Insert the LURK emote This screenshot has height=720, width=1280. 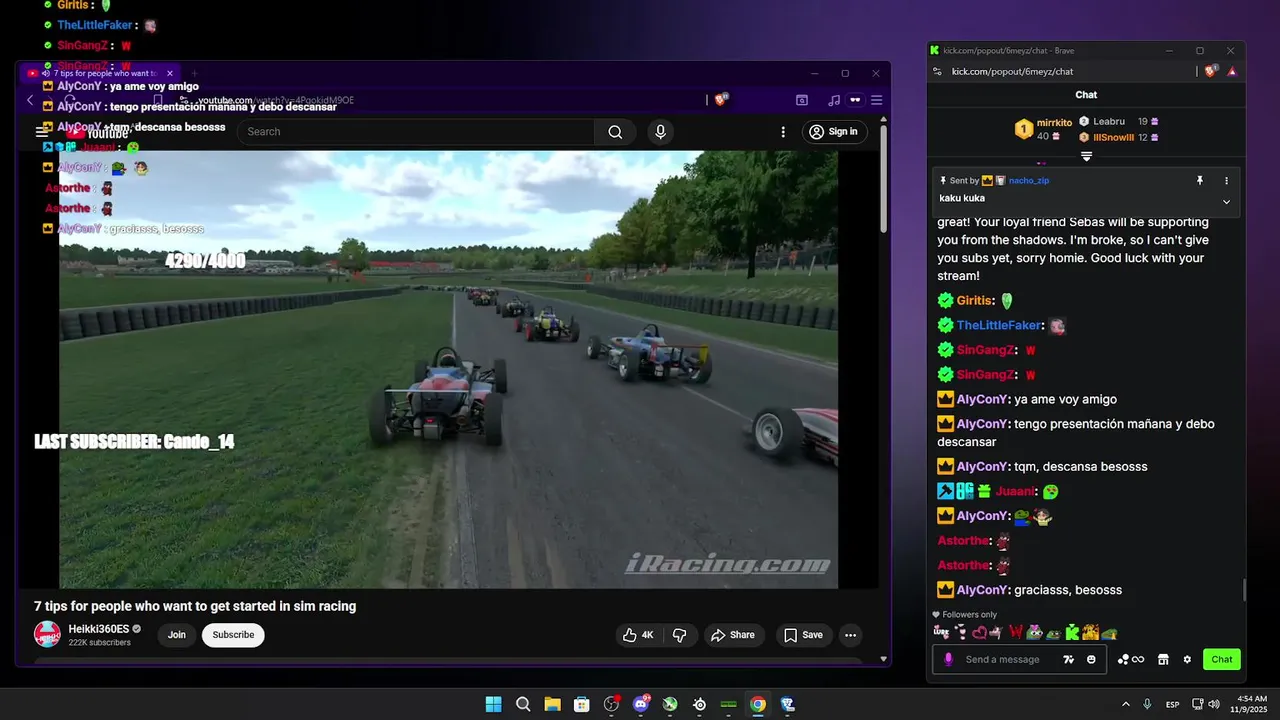click(x=941, y=632)
